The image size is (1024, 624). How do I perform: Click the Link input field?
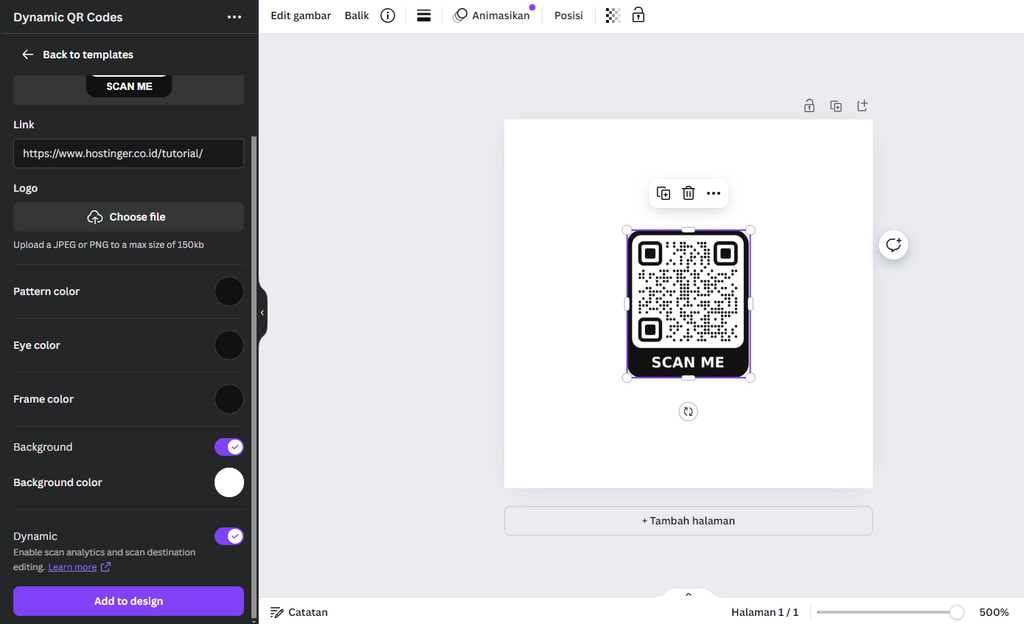point(128,153)
